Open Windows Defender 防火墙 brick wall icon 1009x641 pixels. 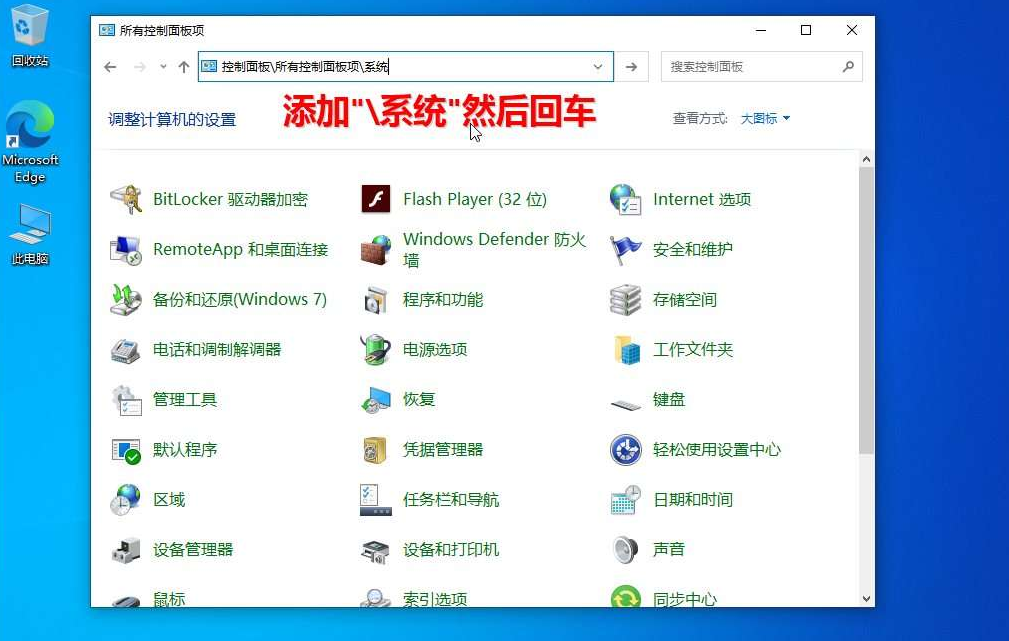click(376, 250)
